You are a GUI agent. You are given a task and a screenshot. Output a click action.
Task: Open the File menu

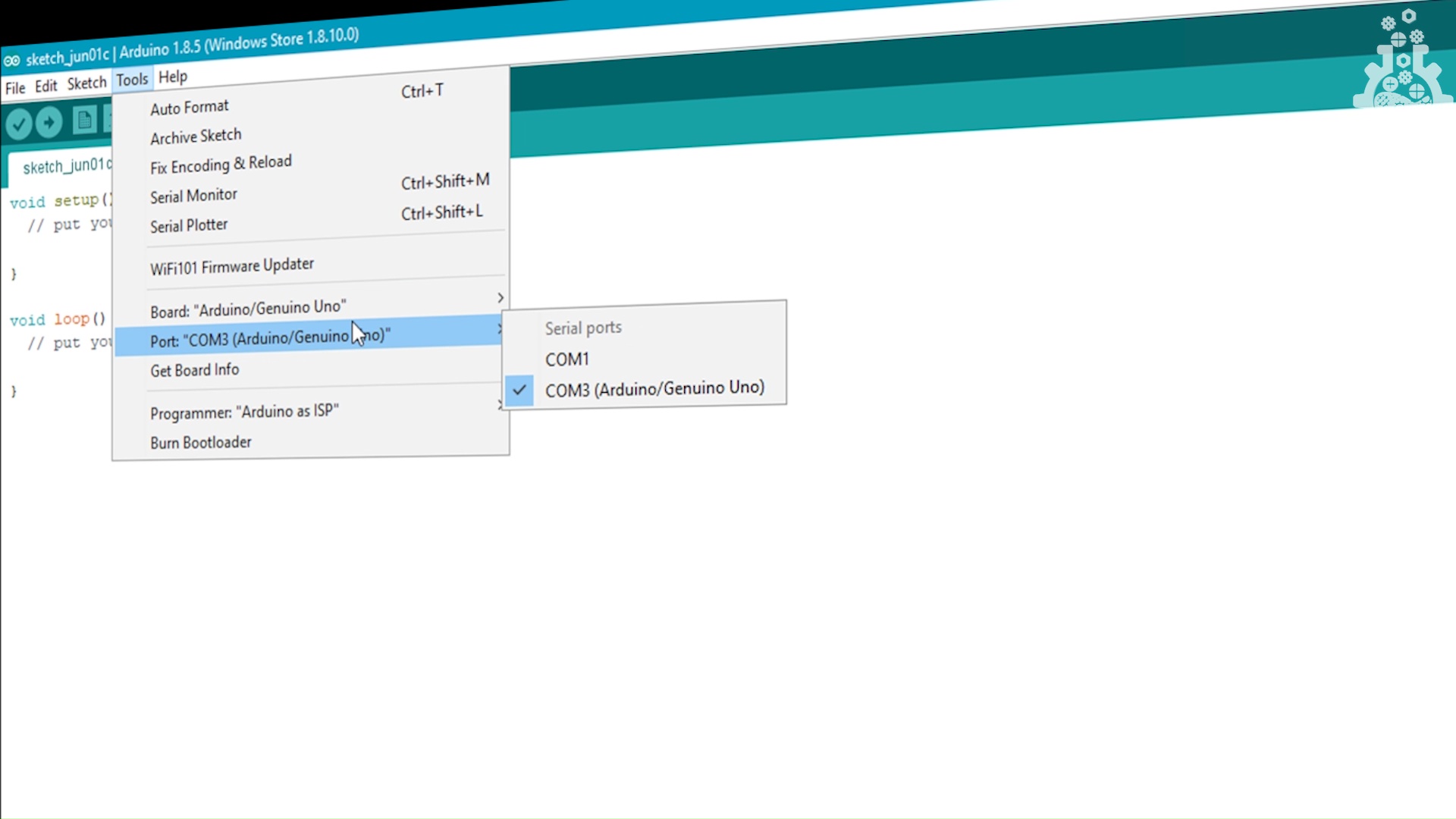point(15,87)
